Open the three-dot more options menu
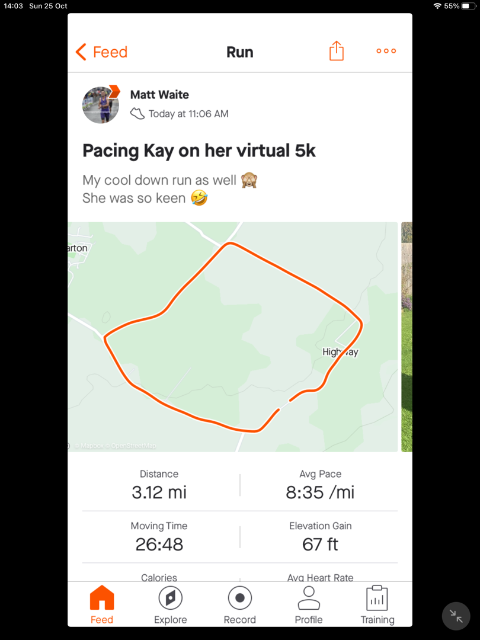This screenshot has height=640, width=480. point(386,51)
